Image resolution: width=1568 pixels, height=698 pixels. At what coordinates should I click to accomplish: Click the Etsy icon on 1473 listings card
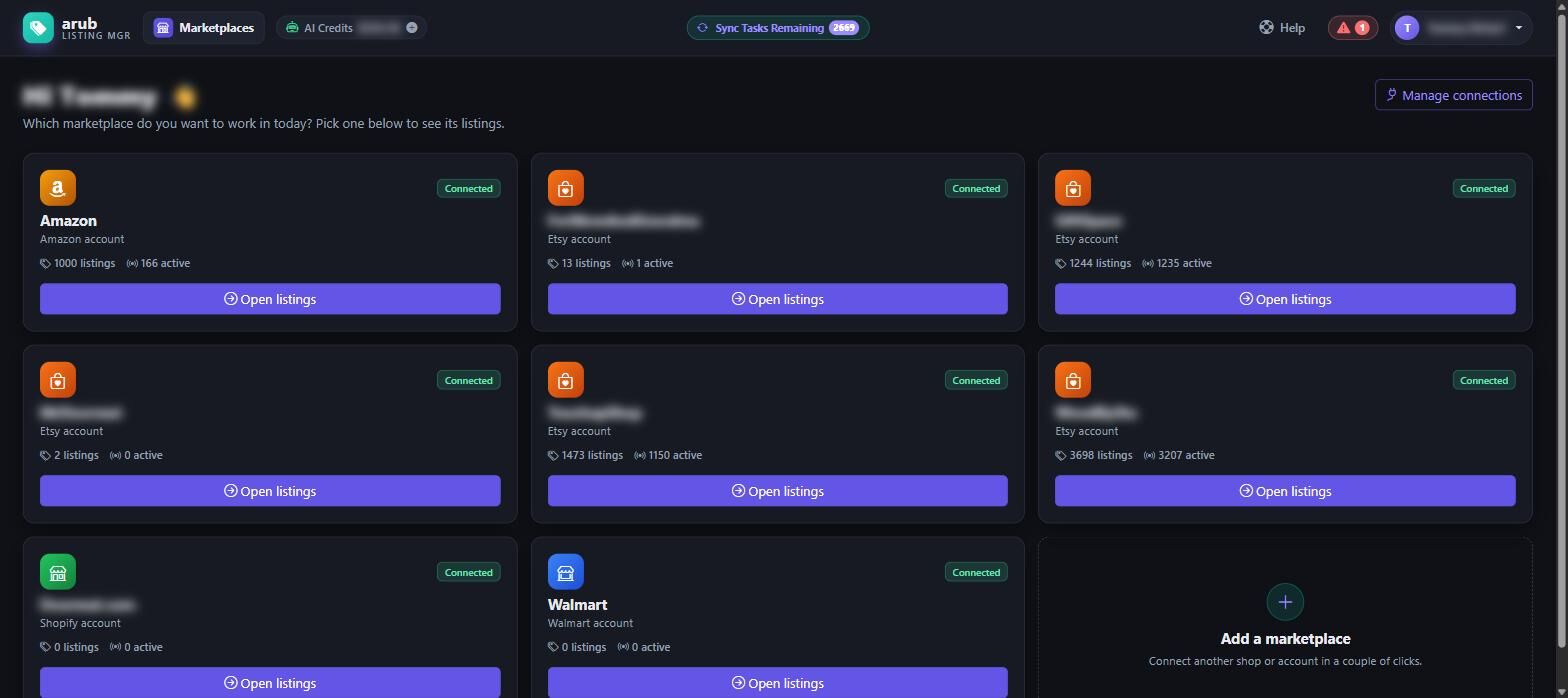[x=566, y=380]
